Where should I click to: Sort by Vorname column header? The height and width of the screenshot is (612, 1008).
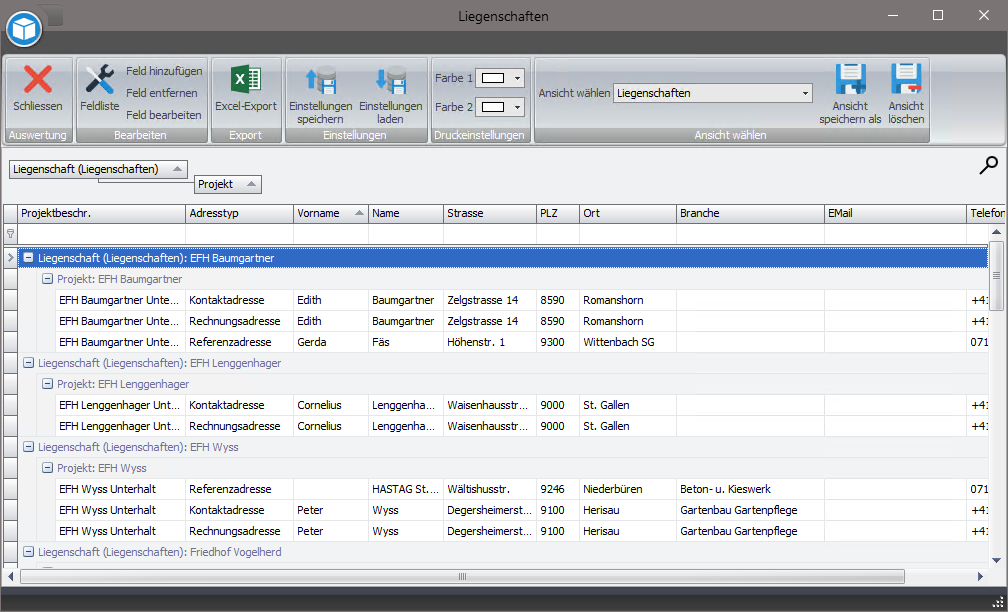(x=330, y=213)
